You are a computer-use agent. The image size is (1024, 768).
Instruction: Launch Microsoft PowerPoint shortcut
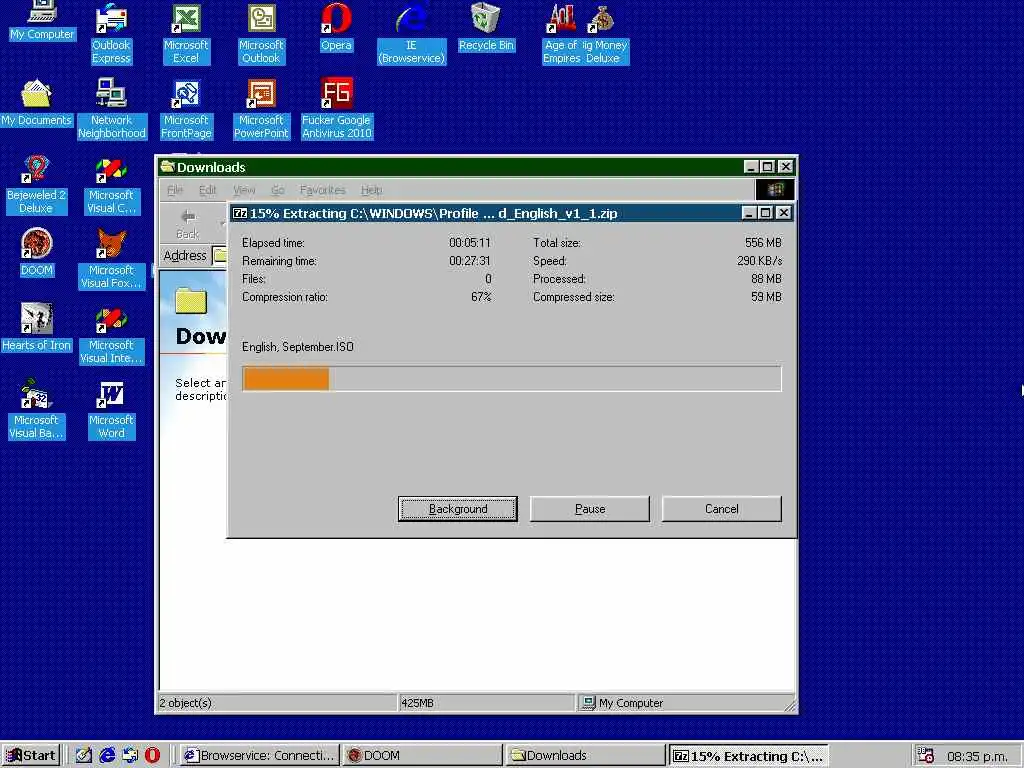click(x=261, y=108)
